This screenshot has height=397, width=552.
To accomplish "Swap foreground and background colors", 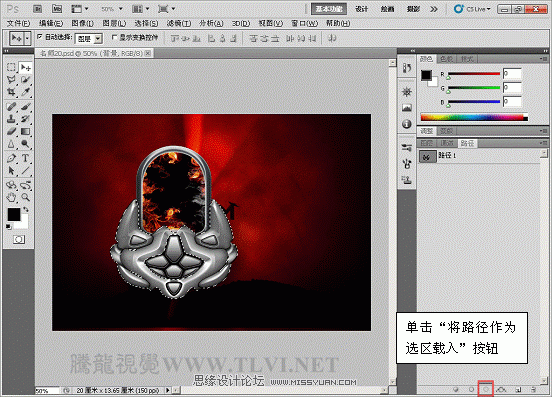I will coord(26,210).
